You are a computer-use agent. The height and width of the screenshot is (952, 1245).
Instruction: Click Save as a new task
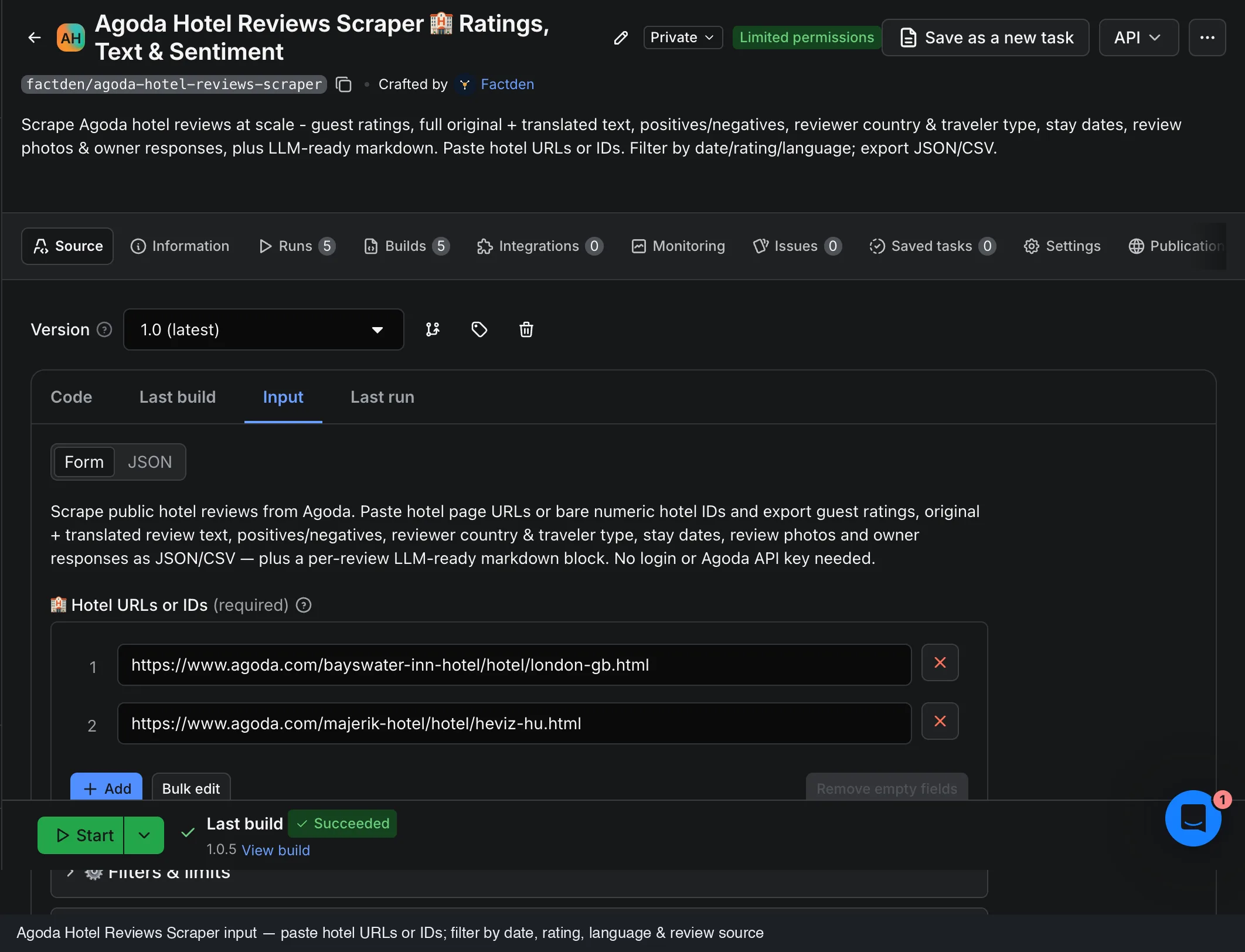click(x=985, y=38)
